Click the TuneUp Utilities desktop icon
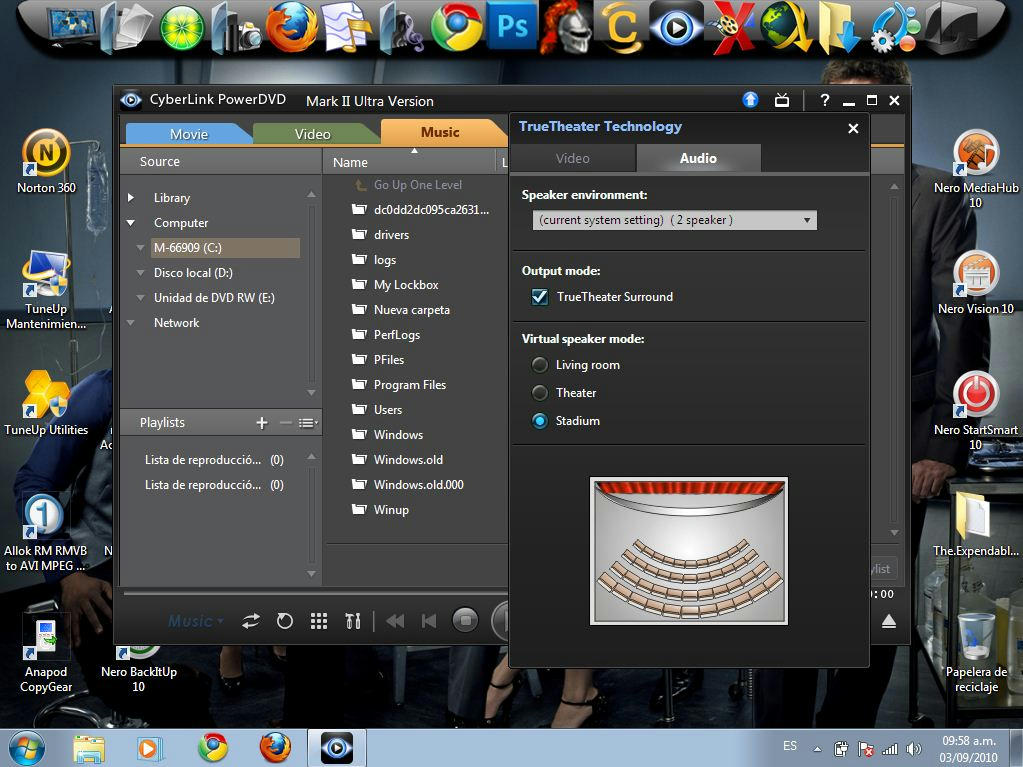This screenshot has height=767, width=1023. click(x=46, y=404)
